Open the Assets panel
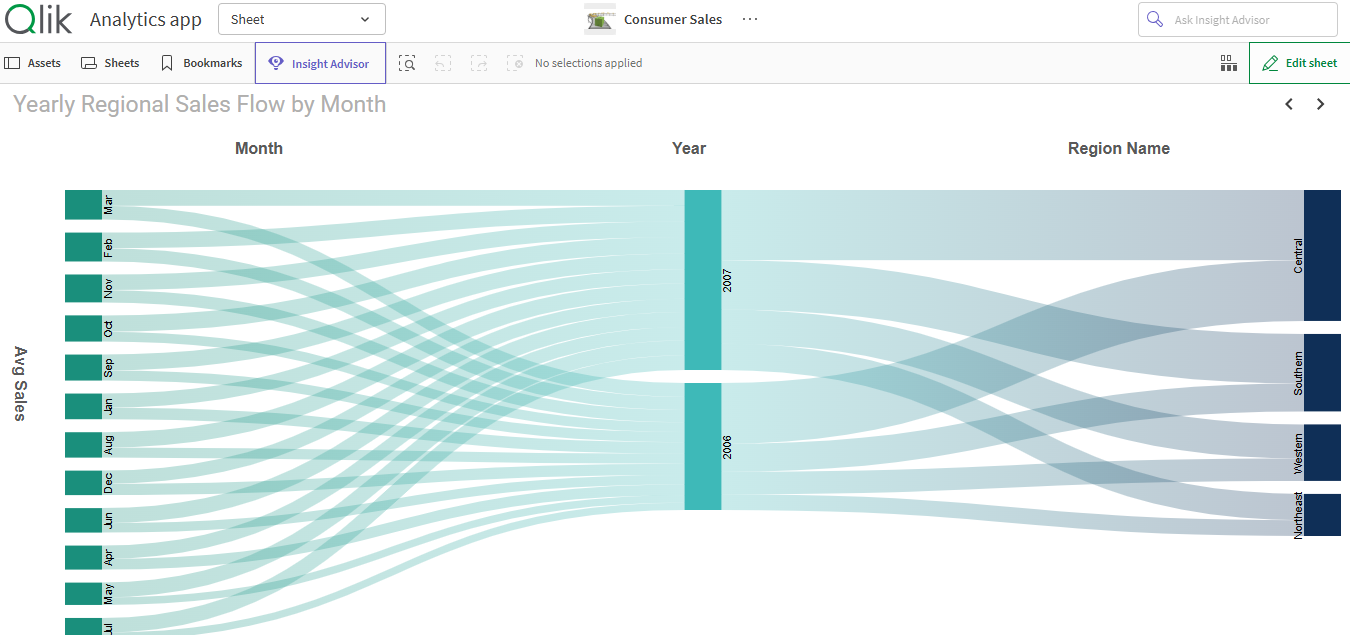Image resolution: width=1350 pixels, height=644 pixels. click(33, 62)
